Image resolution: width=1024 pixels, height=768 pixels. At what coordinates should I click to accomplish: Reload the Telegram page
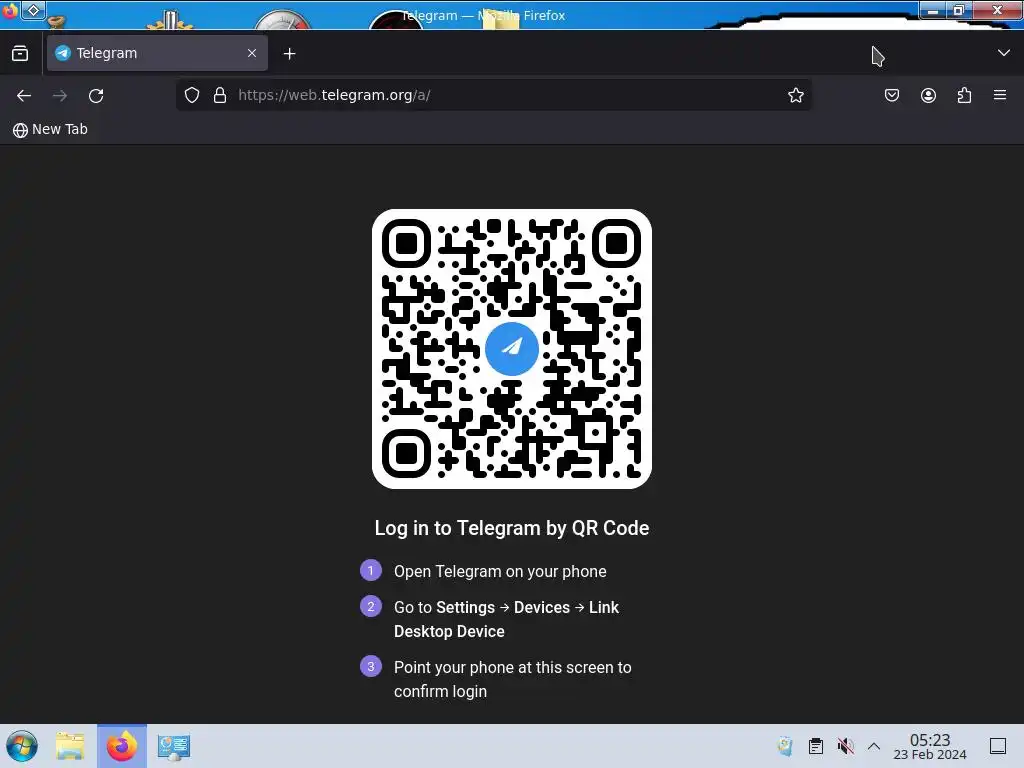tap(96, 95)
